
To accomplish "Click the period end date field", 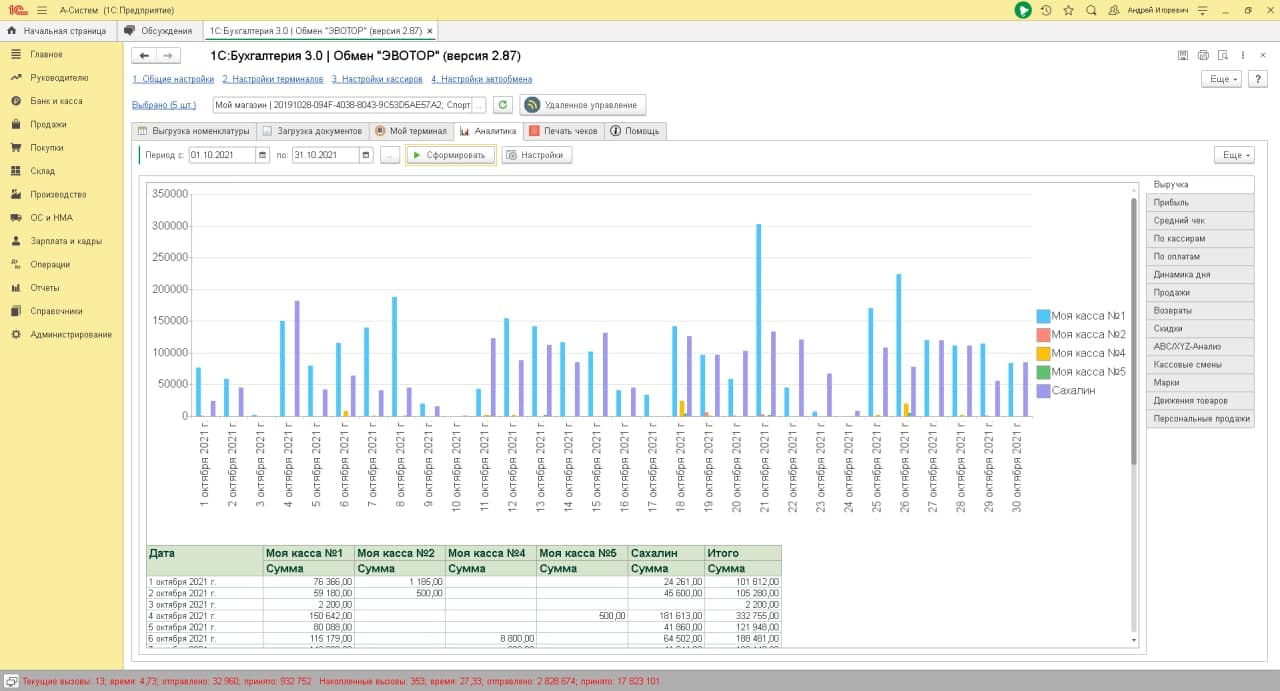I will [325, 155].
